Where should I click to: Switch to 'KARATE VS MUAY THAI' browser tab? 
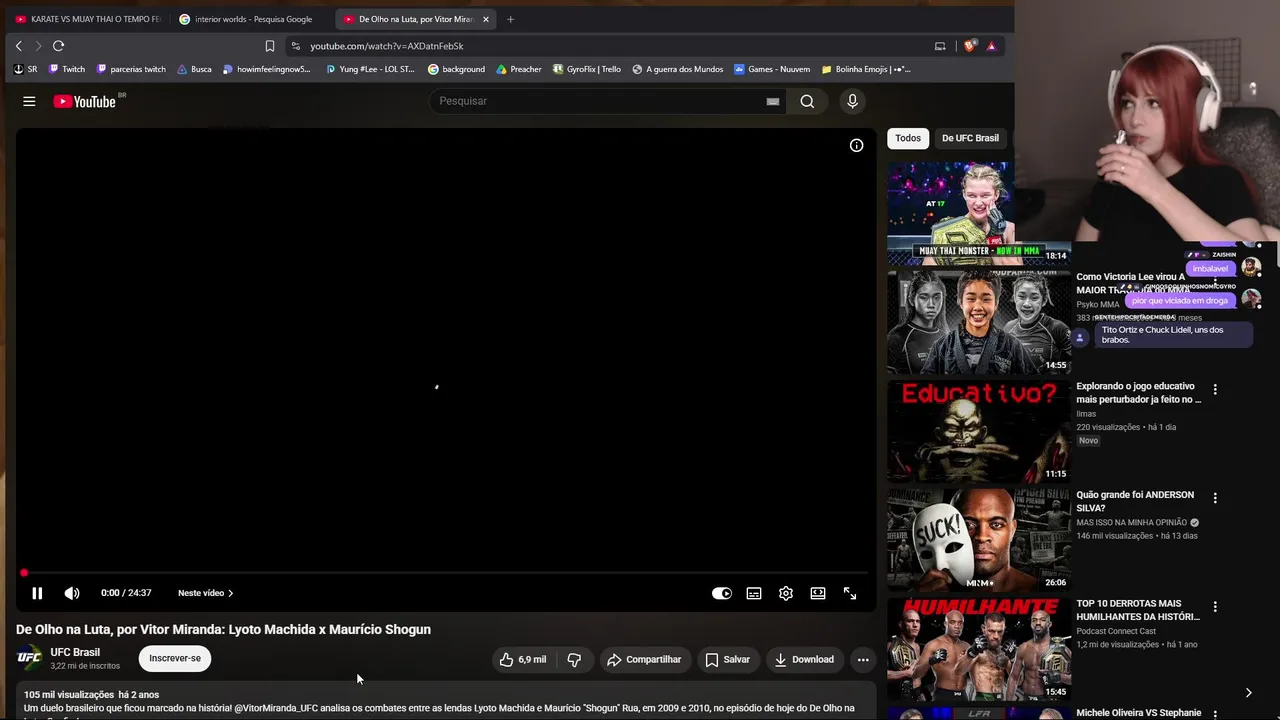tap(88, 19)
